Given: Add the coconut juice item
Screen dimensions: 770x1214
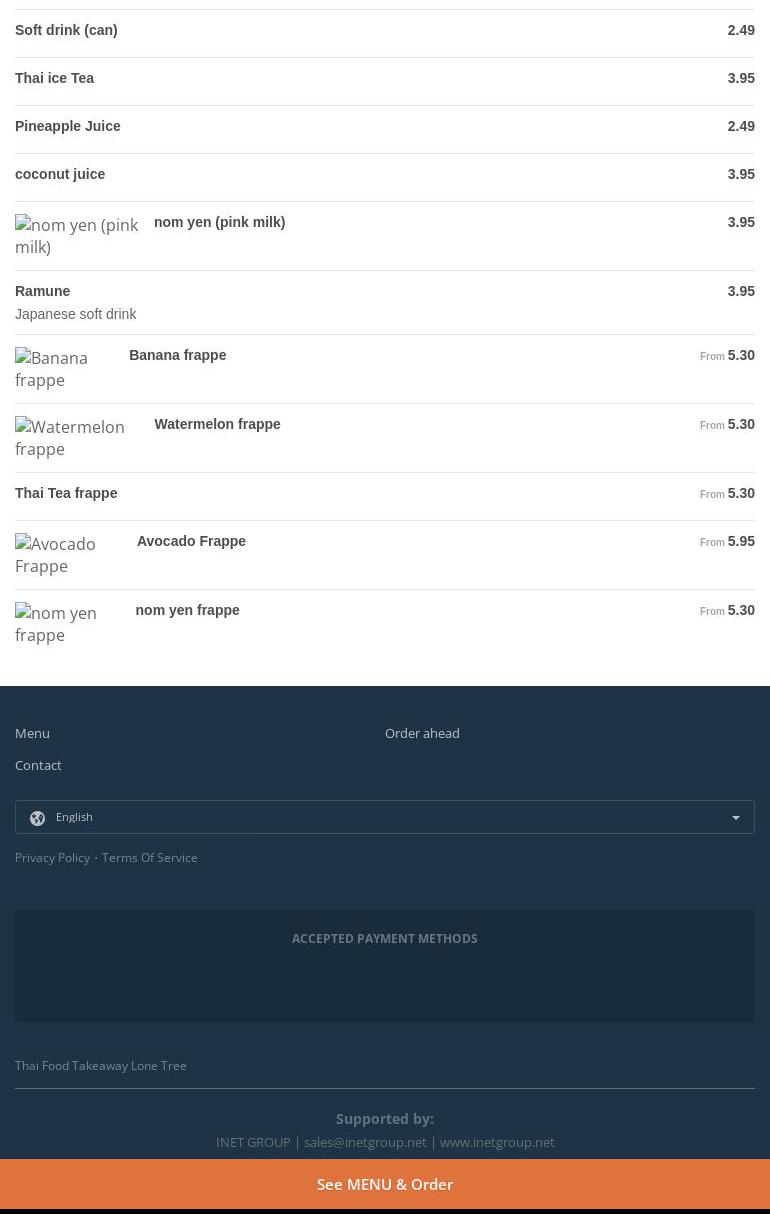Looking at the screenshot, I should click(60, 174).
